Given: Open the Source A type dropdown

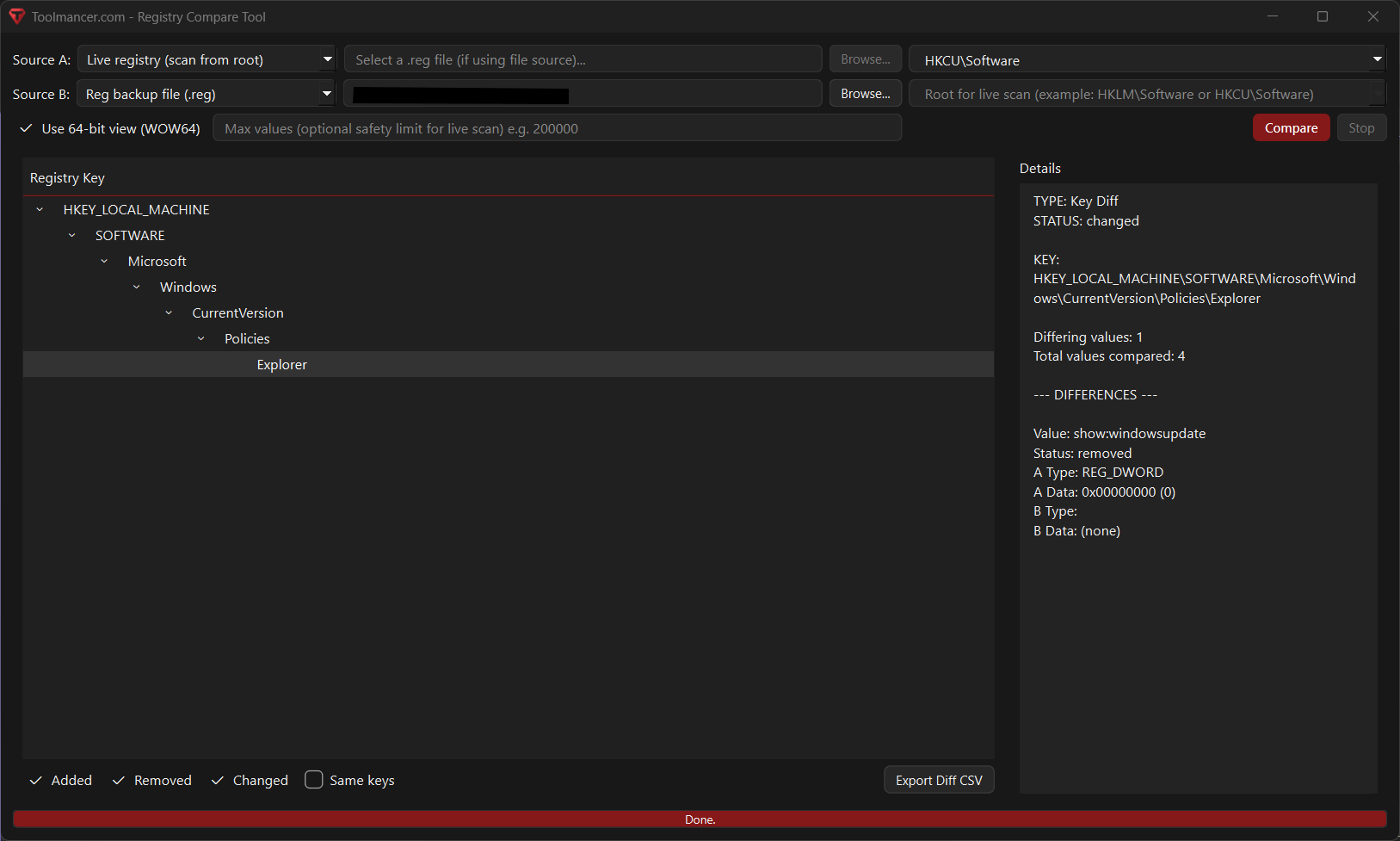Looking at the screenshot, I should coord(207,59).
